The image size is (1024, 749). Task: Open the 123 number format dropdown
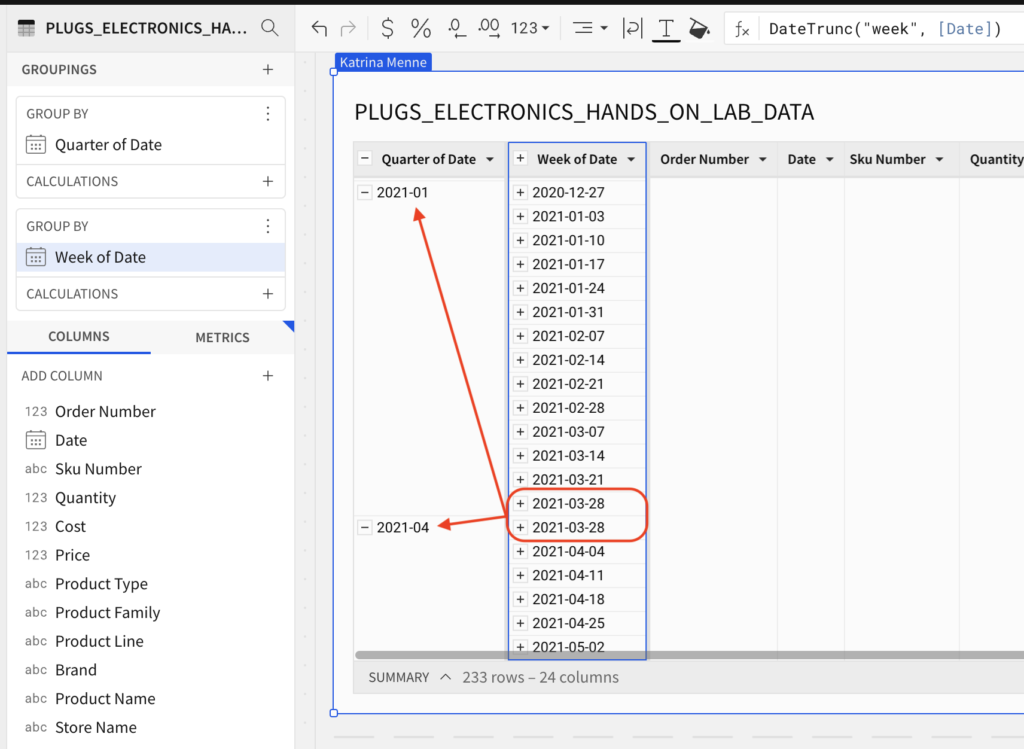[530, 28]
